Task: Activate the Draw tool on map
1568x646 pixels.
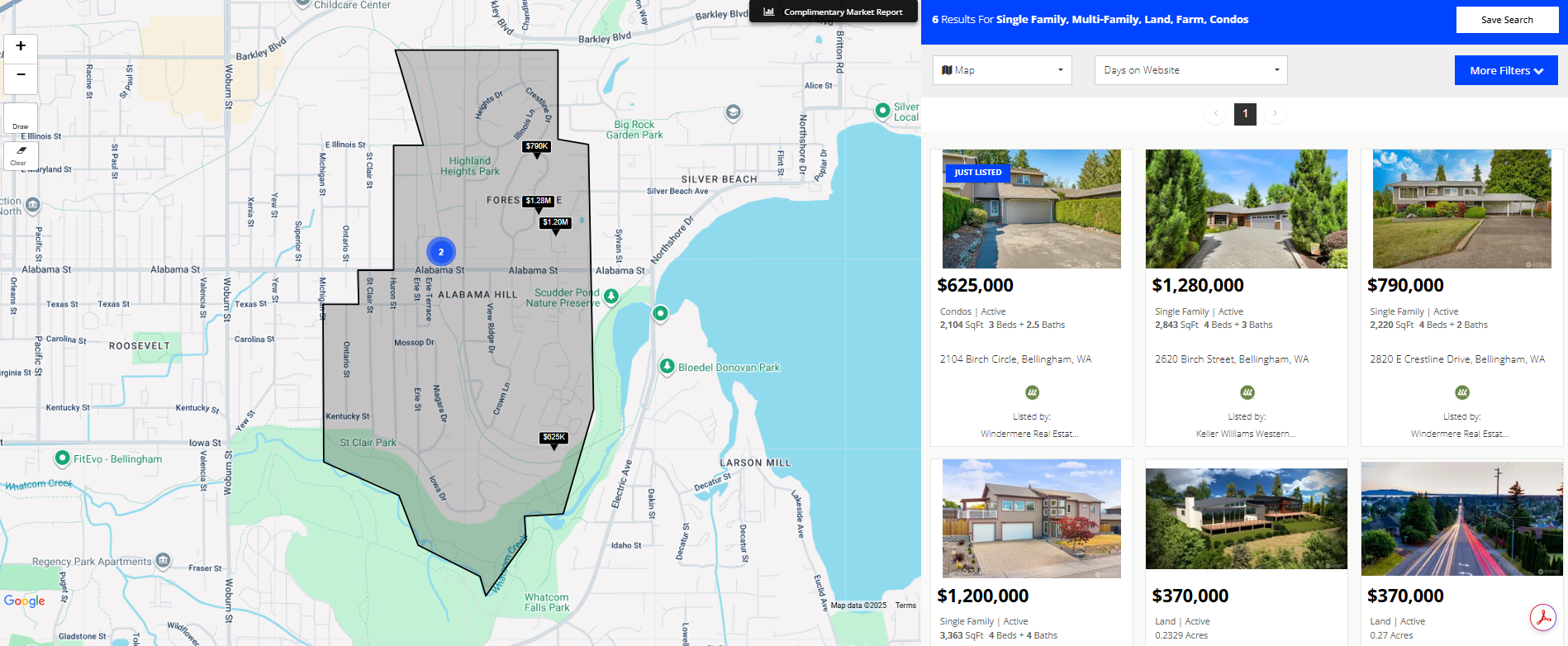Action: tap(21, 118)
